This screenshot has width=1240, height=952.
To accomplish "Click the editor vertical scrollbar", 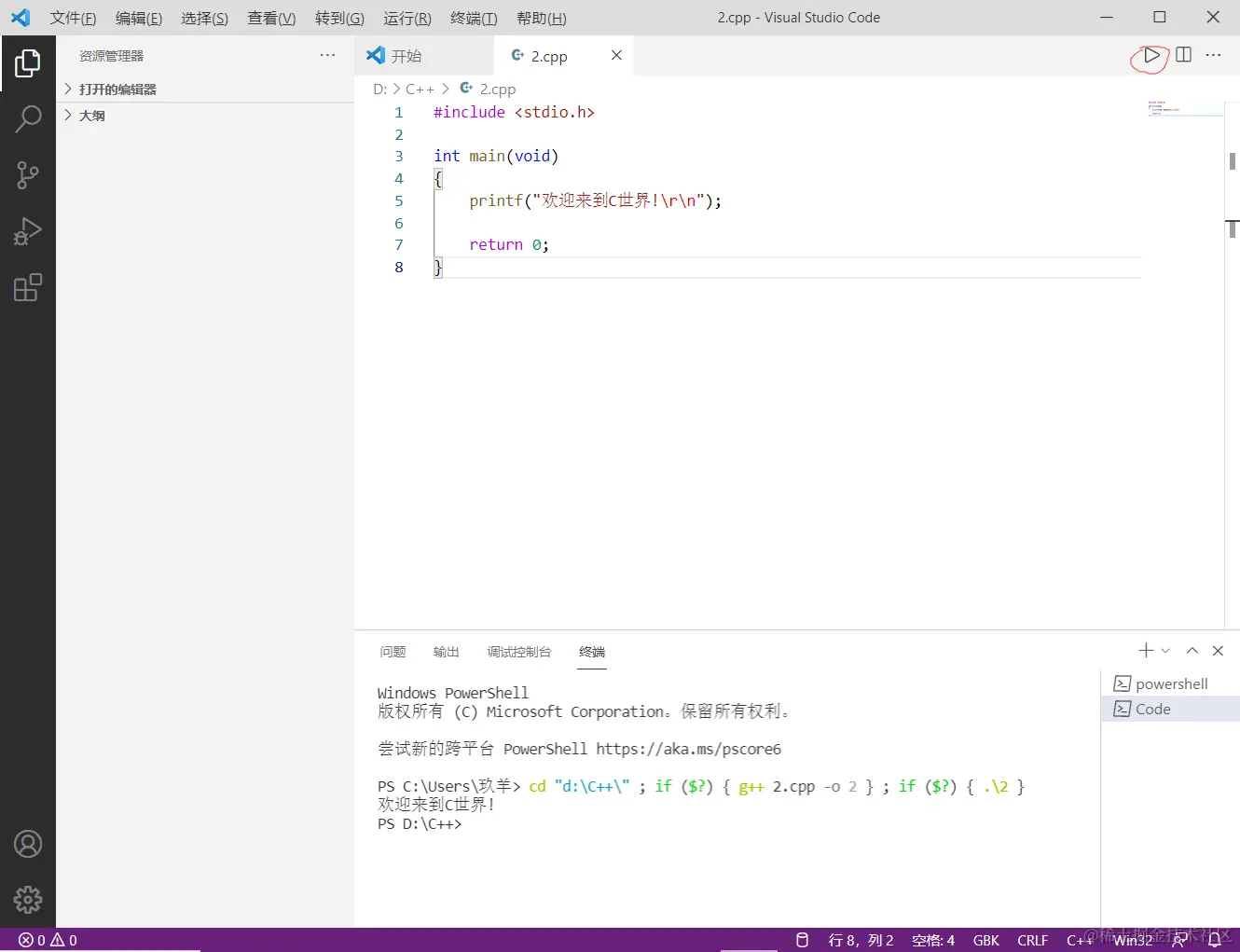I will (x=1232, y=364).
